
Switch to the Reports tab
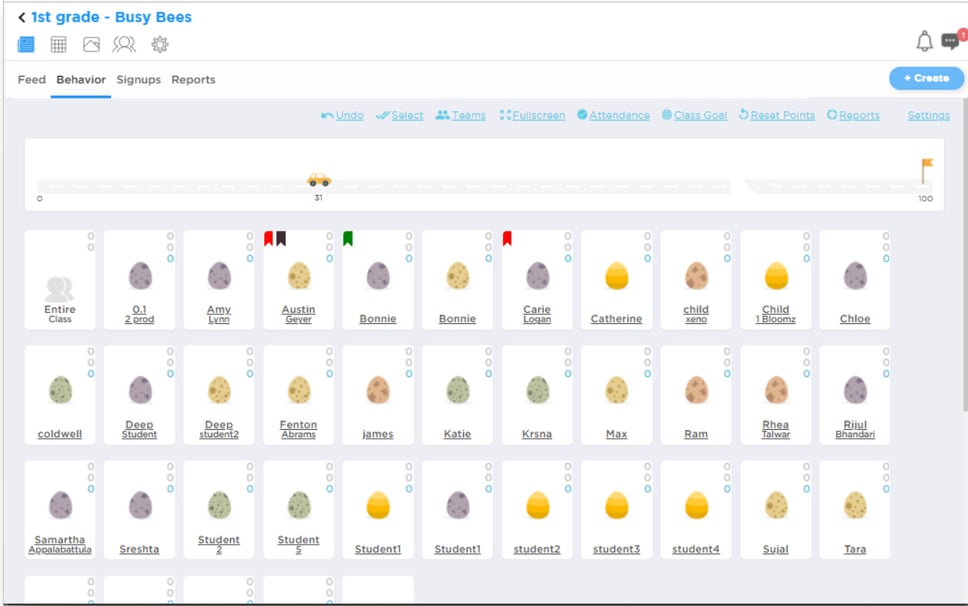pos(193,80)
